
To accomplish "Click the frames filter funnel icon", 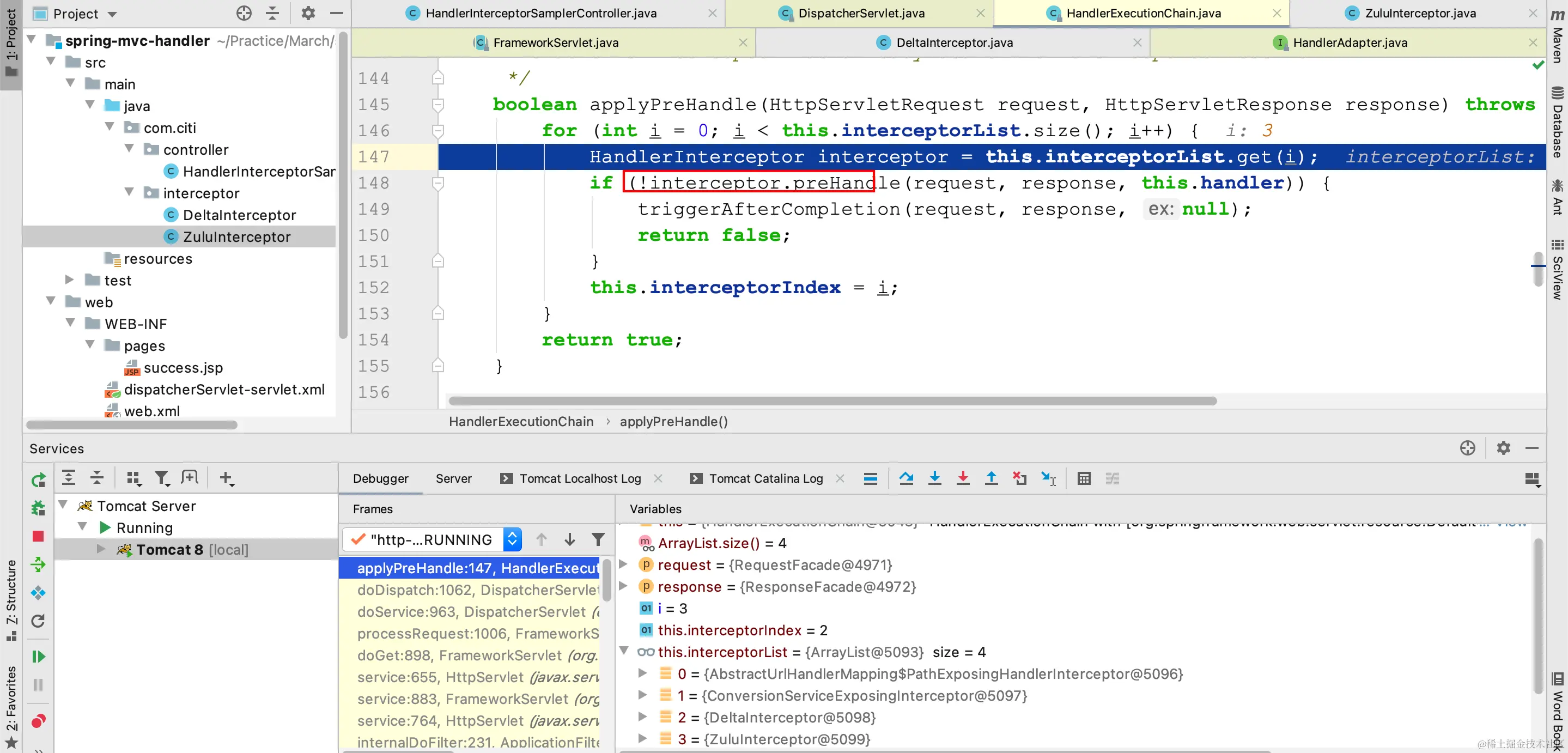I will [598, 539].
